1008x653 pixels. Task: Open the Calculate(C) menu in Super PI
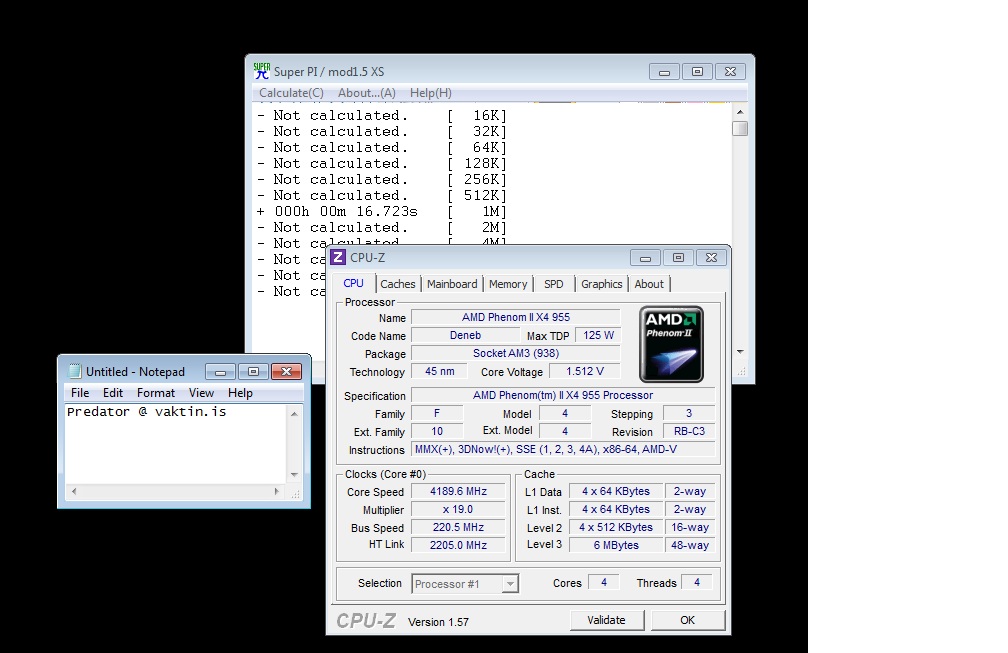pos(291,93)
